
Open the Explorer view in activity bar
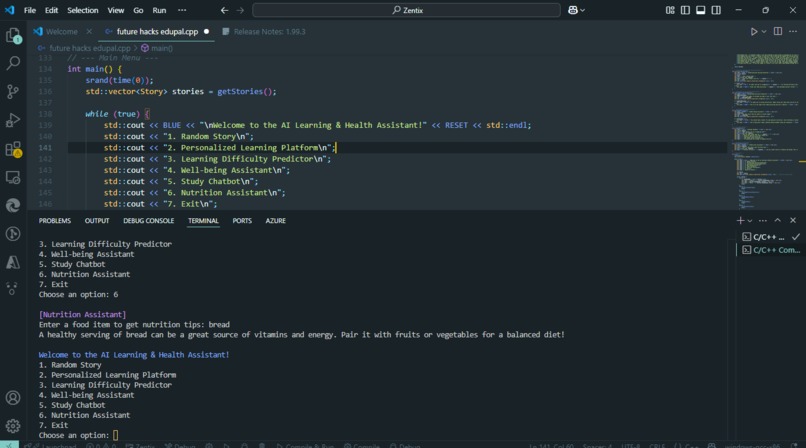pos(13,35)
